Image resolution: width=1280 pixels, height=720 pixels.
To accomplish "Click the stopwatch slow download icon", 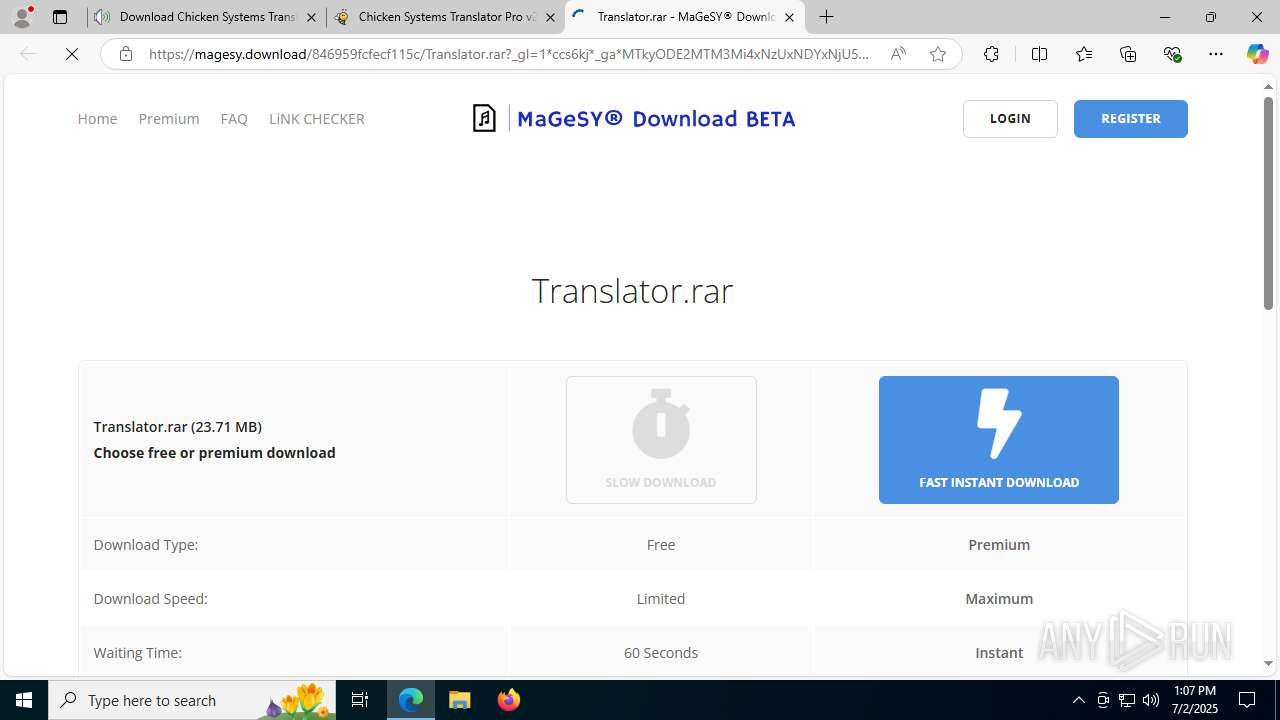I will (661, 423).
